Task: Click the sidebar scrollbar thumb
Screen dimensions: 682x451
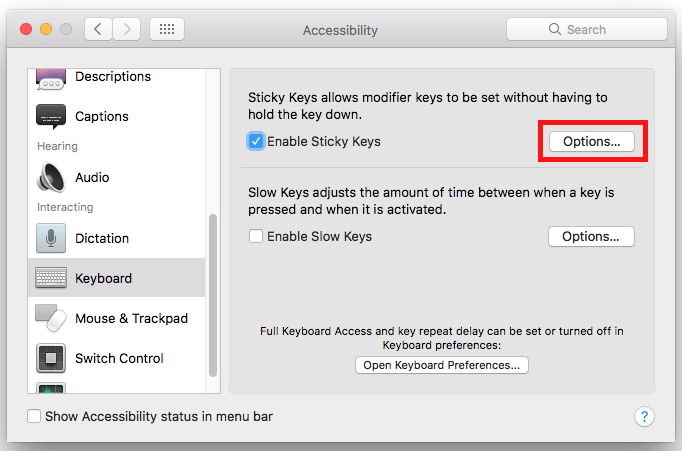Action: click(x=213, y=296)
